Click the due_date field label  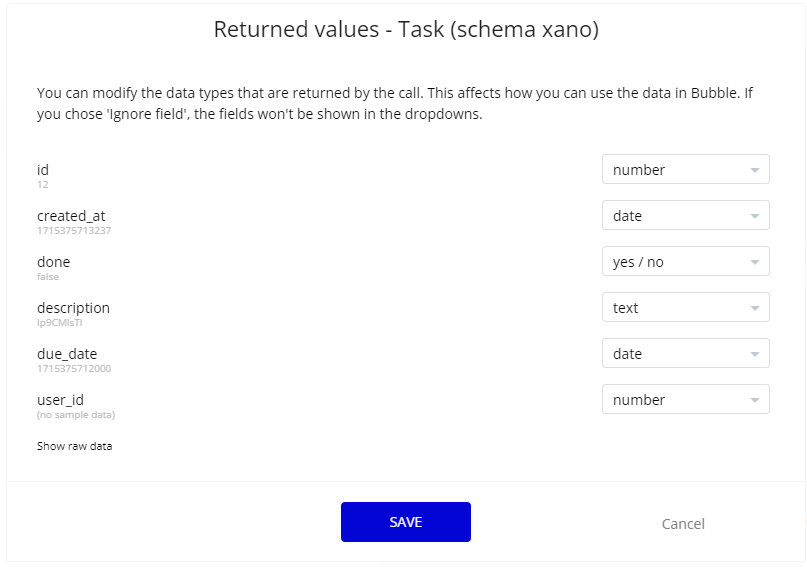click(x=67, y=354)
